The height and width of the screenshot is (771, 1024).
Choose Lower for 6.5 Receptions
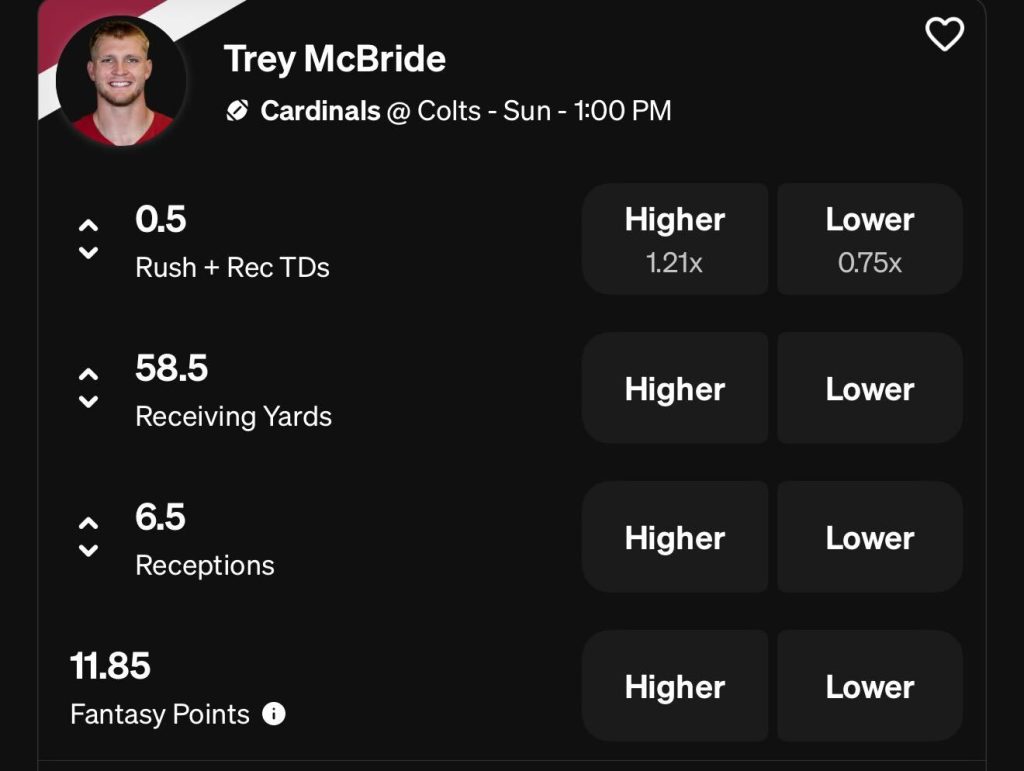[870, 537]
